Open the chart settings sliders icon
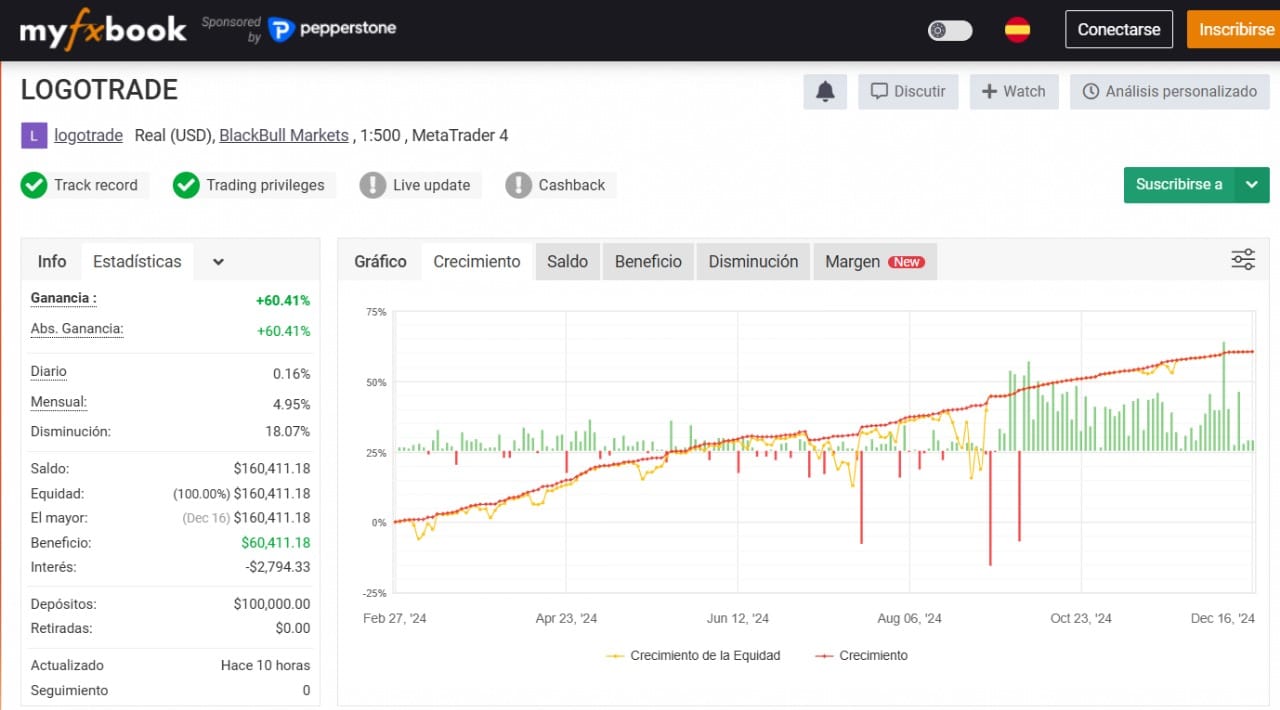Screen dimensions: 1280x710 1242,260
